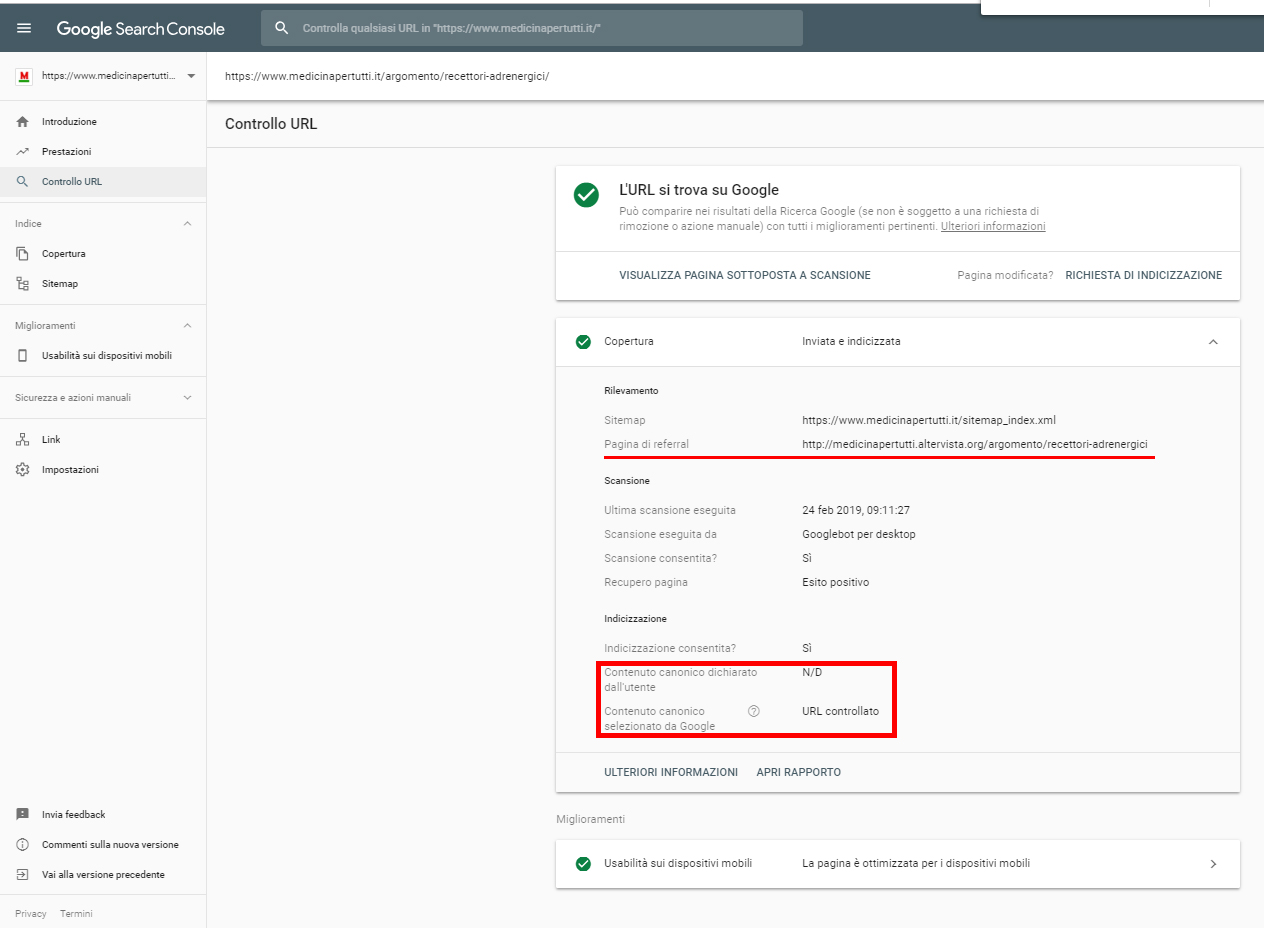Click the search magnifier icon in URL bar

click(282, 28)
